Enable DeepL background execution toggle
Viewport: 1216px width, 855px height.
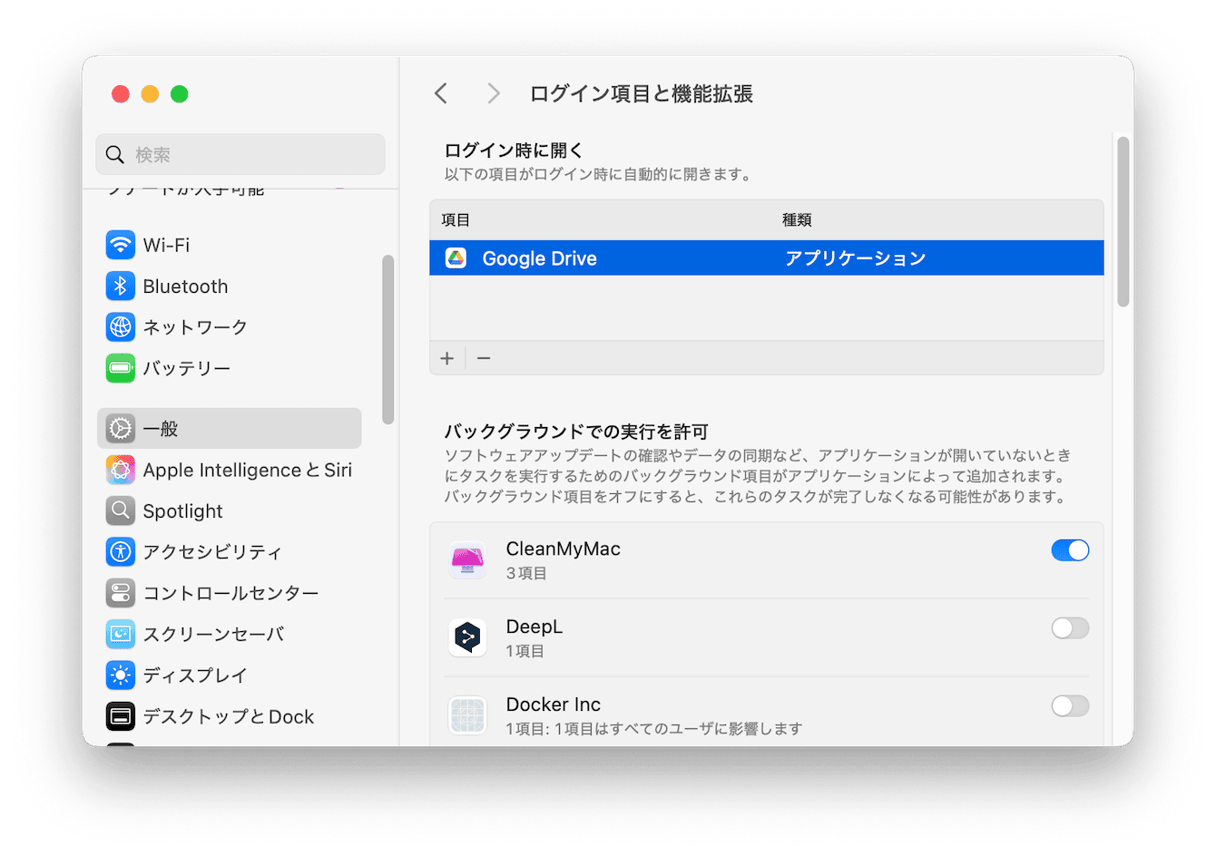tap(1069, 628)
